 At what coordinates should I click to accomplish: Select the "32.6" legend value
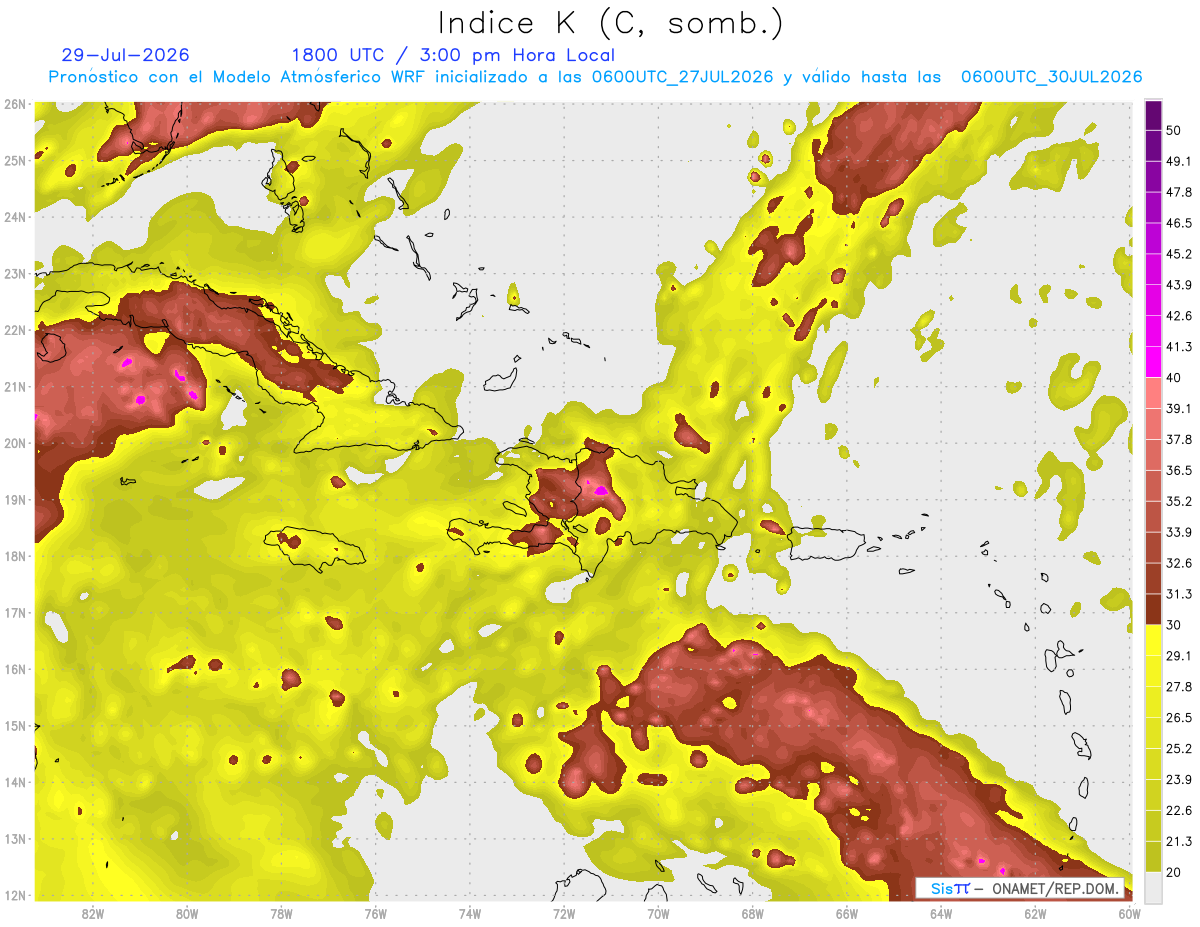(1180, 563)
